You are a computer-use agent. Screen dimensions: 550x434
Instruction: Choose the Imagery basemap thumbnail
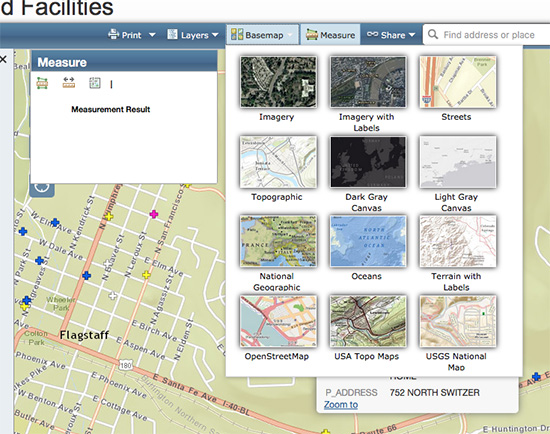(x=278, y=82)
